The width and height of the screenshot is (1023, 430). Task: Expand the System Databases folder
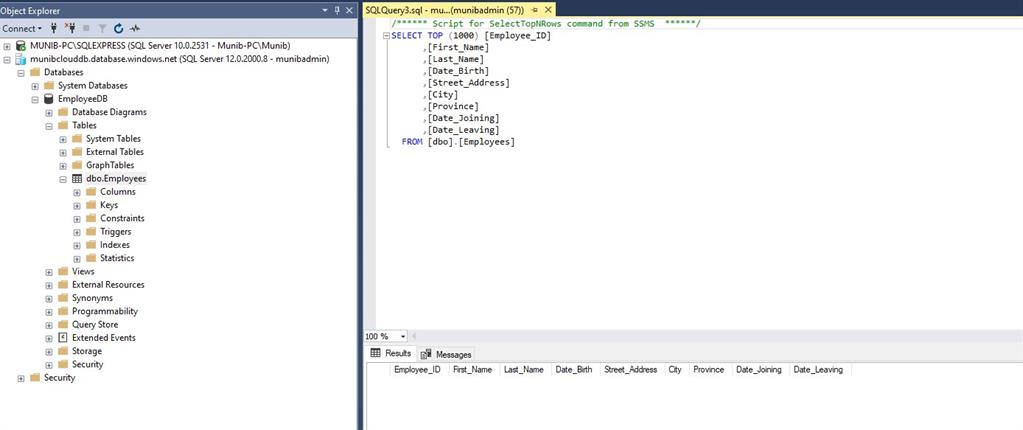pos(35,86)
